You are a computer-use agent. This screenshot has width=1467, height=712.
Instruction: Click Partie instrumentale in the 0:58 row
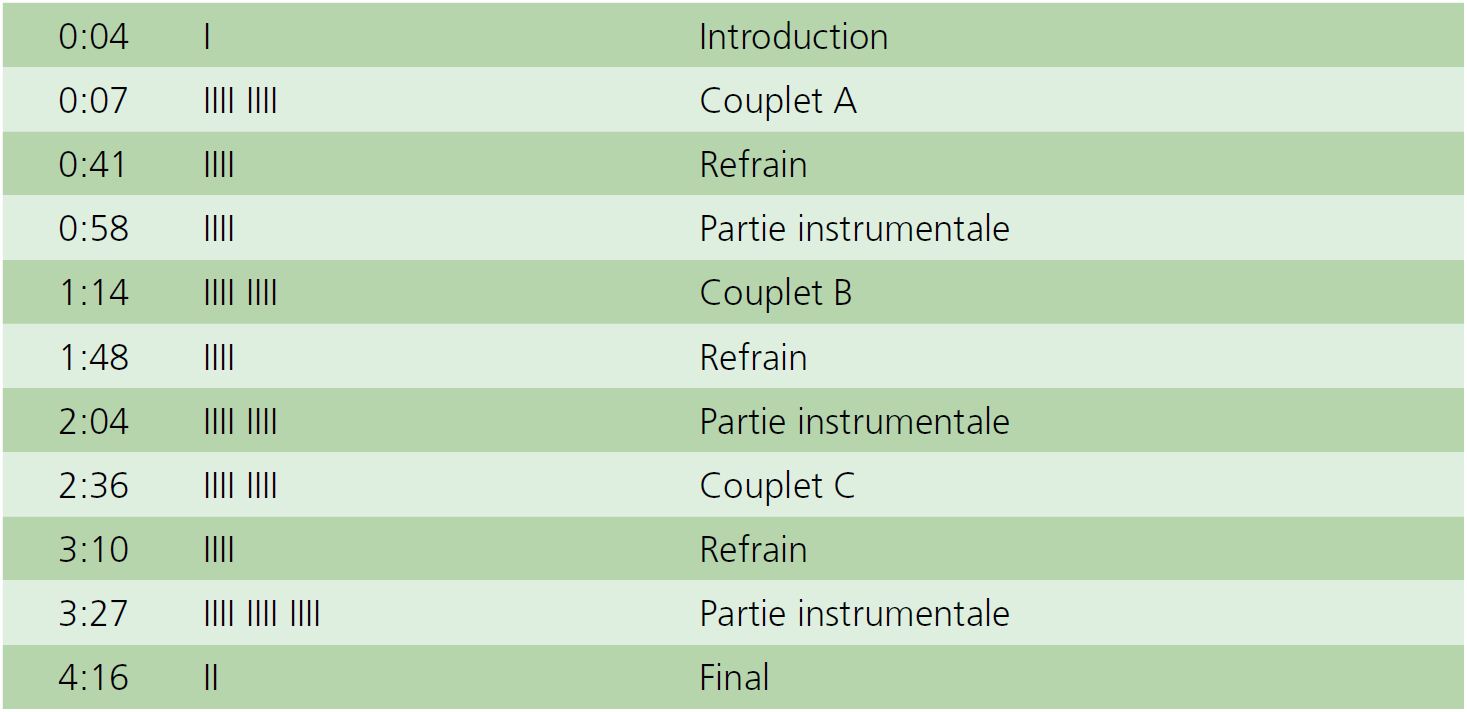point(854,229)
